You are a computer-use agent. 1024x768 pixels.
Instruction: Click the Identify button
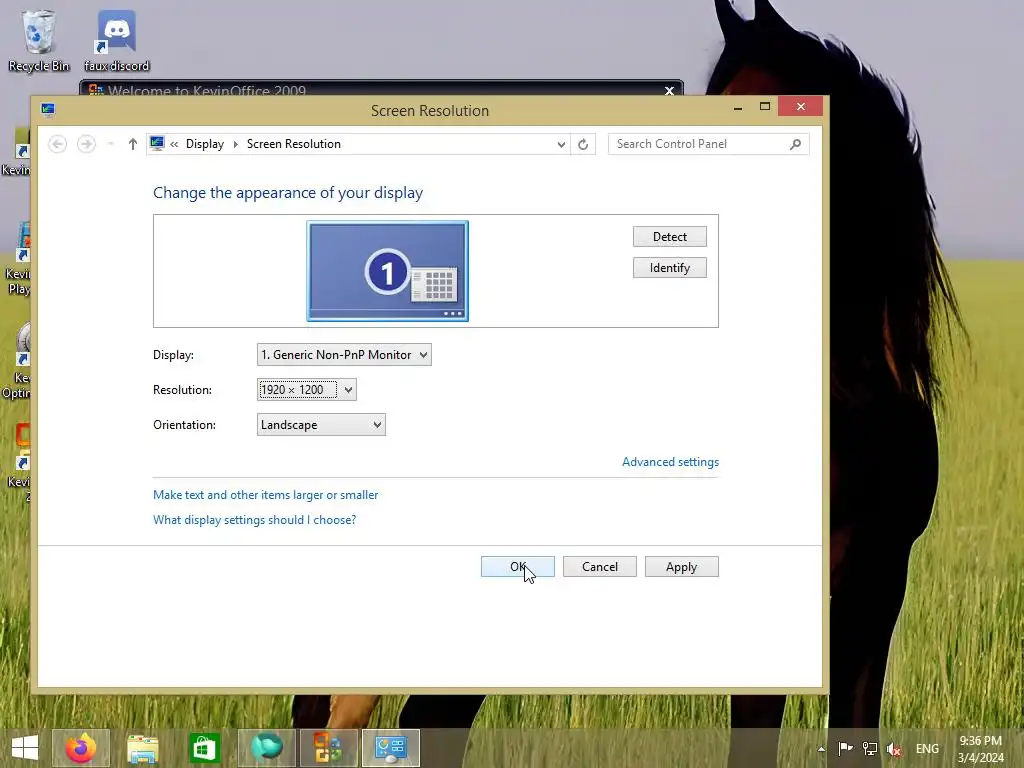pyautogui.click(x=669, y=268)
